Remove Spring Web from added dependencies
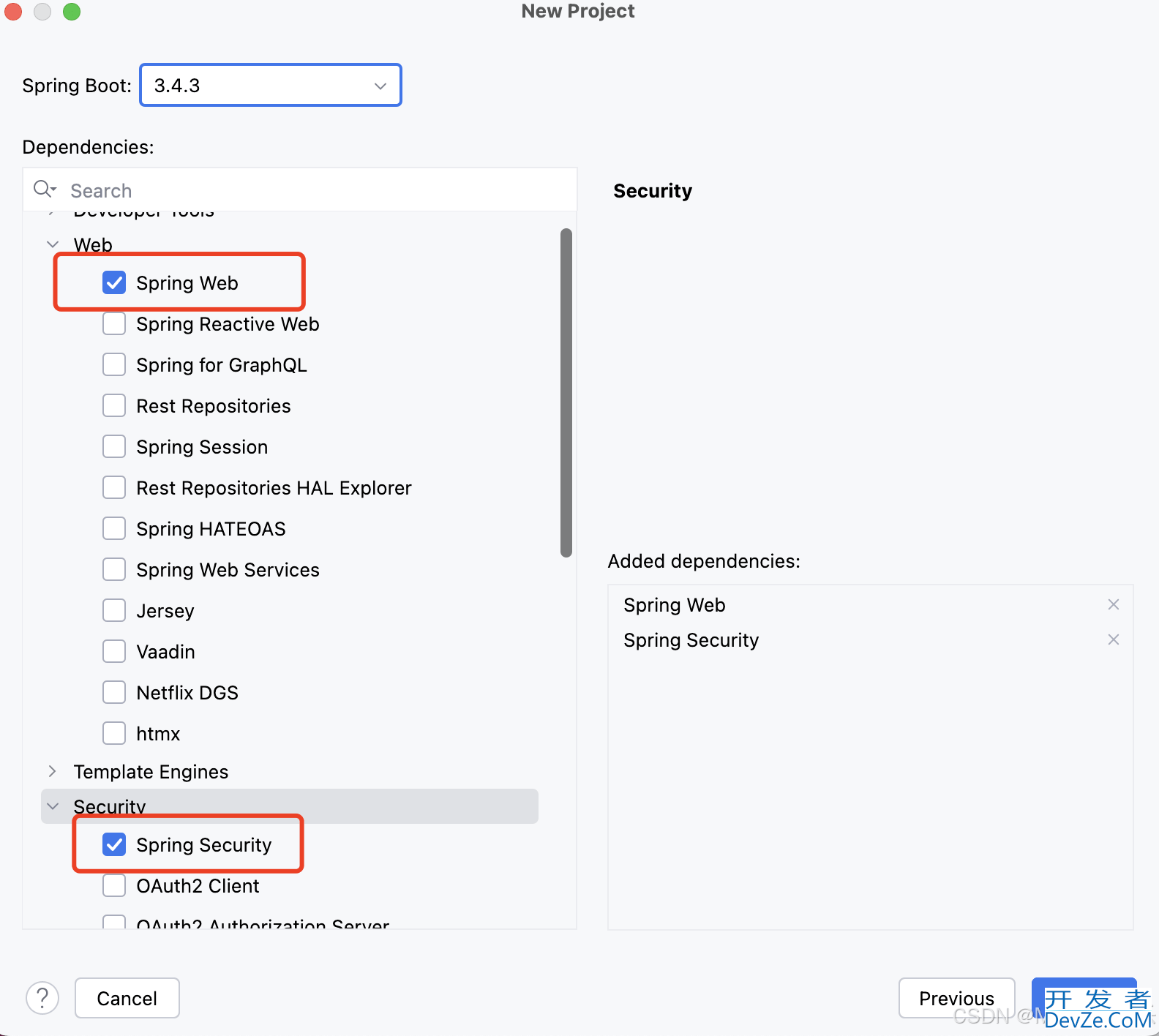 (1114, 604)
